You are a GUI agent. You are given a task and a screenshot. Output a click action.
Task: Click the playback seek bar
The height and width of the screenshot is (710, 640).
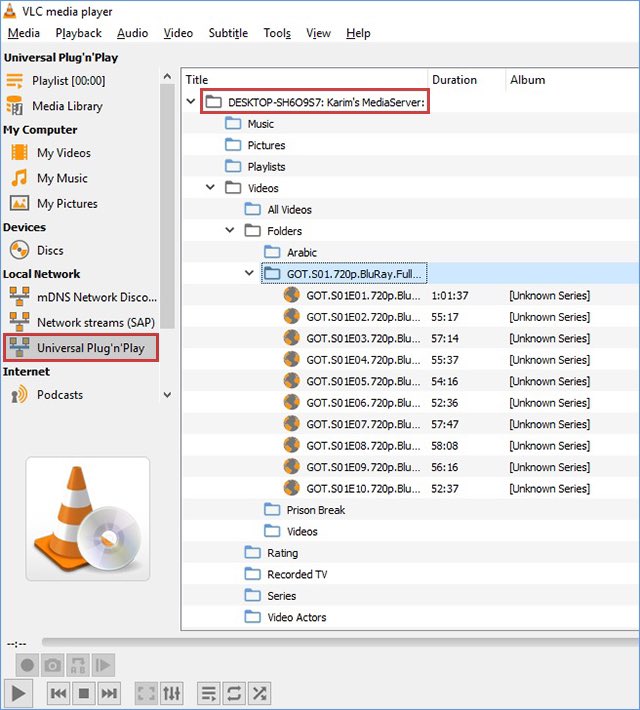coord(341,642)
